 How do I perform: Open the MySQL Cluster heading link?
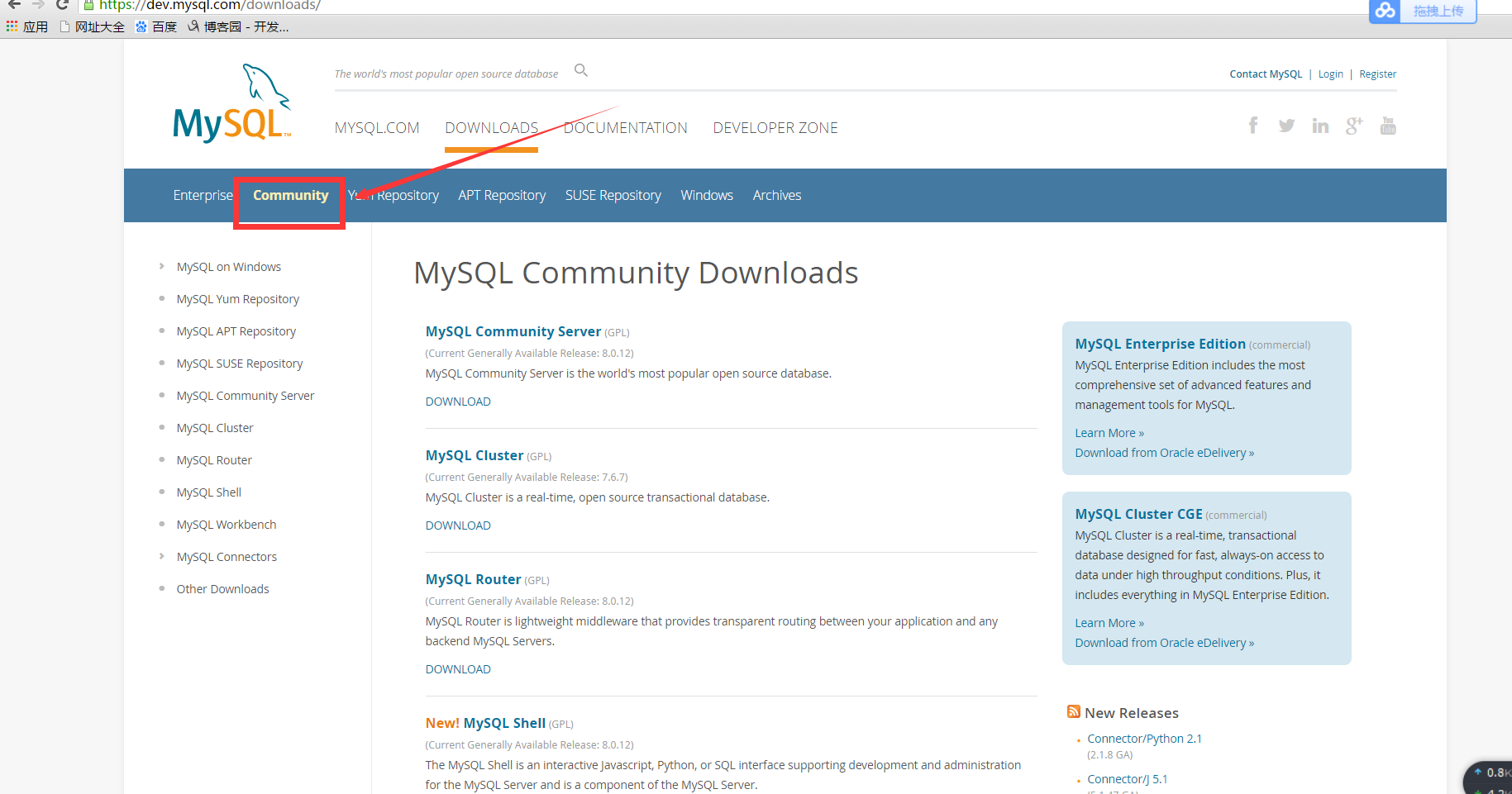click(475, 455)
